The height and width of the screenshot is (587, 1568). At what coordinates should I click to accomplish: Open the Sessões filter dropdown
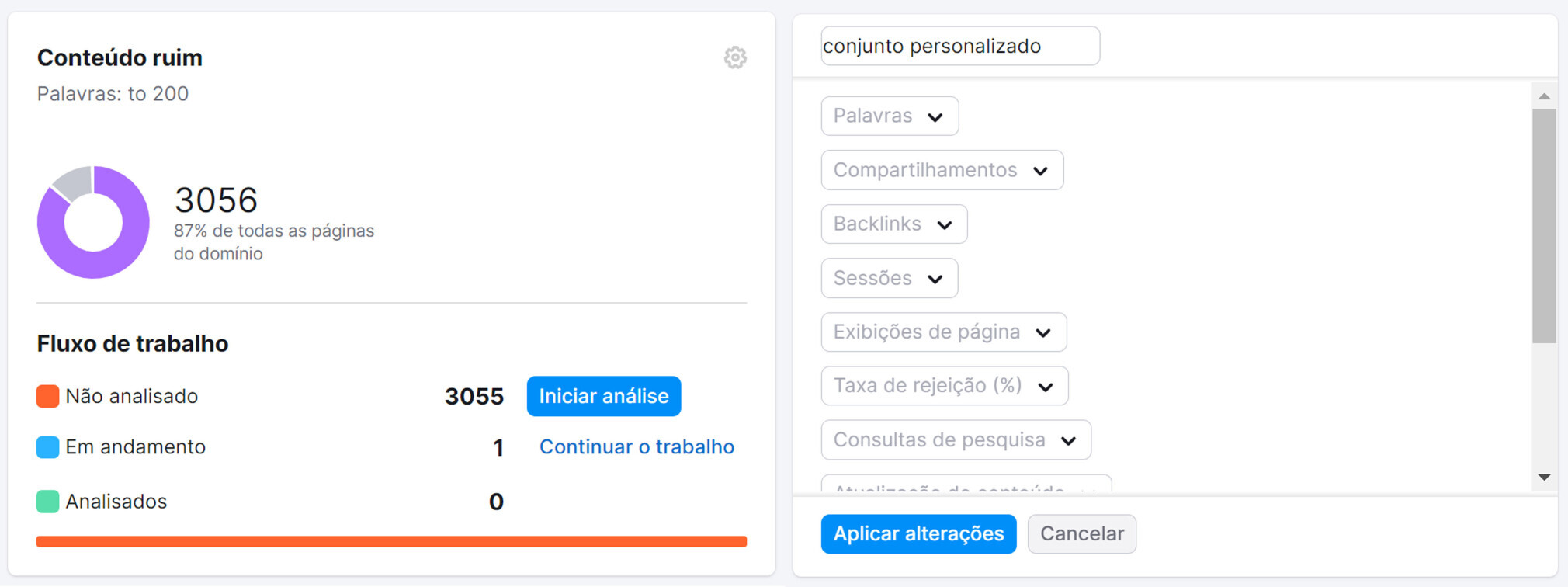888,278
